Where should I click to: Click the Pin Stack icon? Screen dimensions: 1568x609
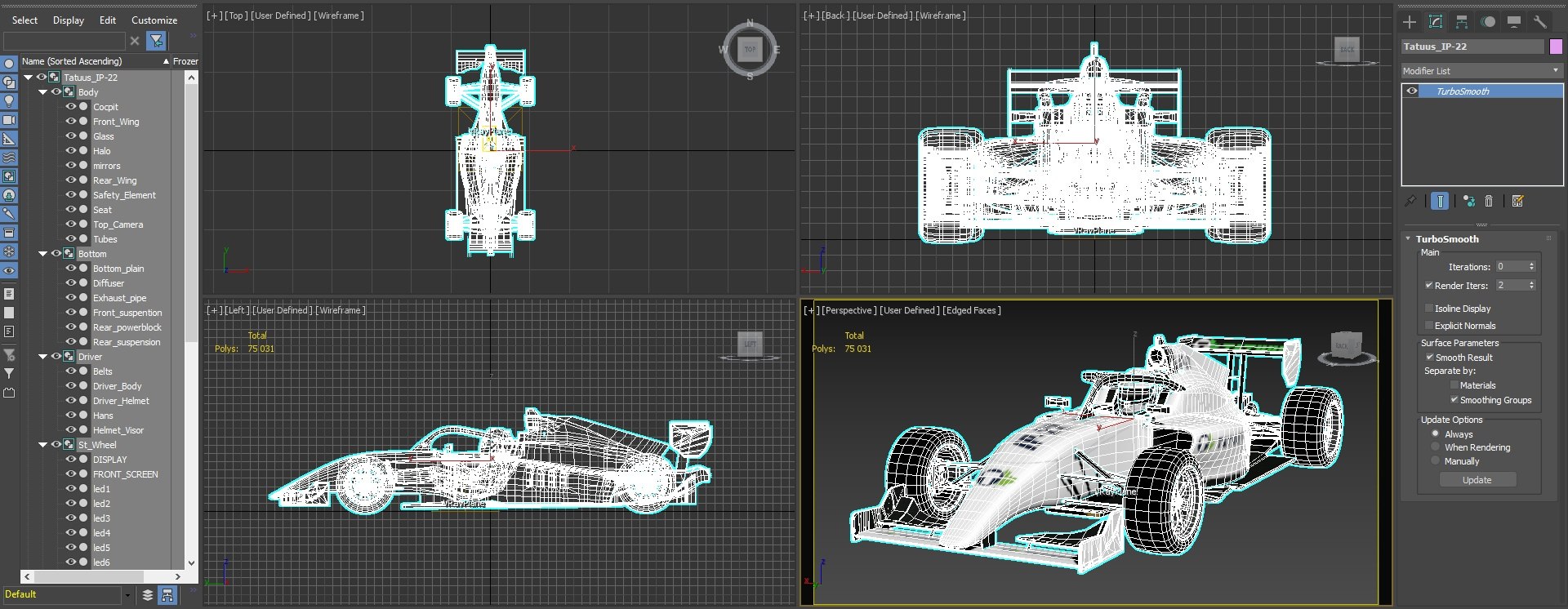coord(1410,201)
